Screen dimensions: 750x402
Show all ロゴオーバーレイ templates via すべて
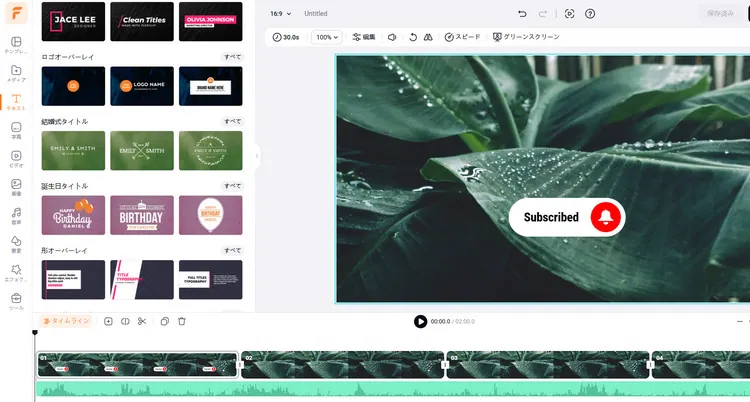[233, 57]
